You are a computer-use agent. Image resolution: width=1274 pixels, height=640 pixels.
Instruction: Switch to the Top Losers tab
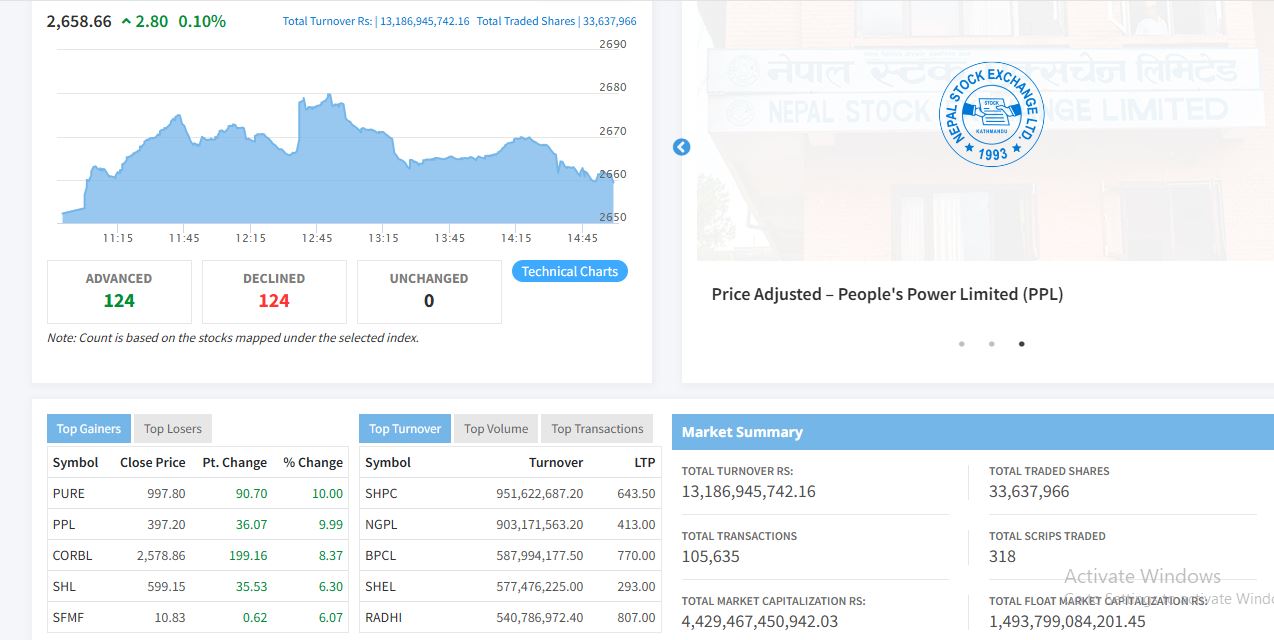pos(172,429)
